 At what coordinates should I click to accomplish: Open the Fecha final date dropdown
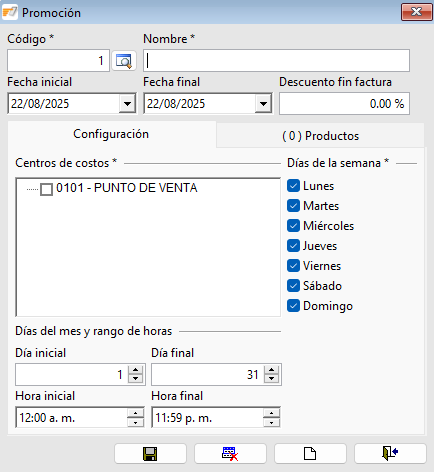[x=263, y=104]
